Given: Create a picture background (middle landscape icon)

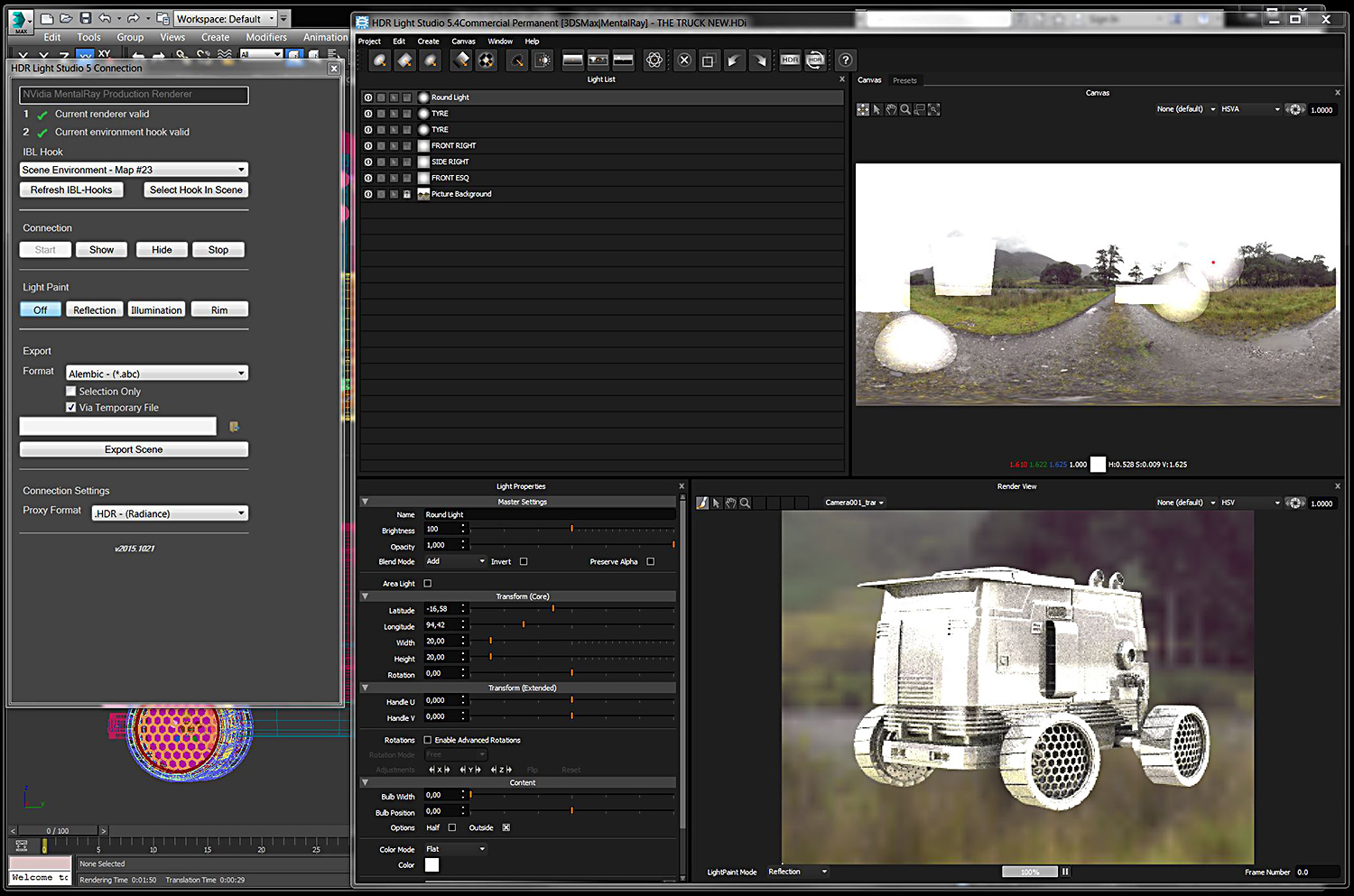Looking at the screenshot, I should coord(598,60).
